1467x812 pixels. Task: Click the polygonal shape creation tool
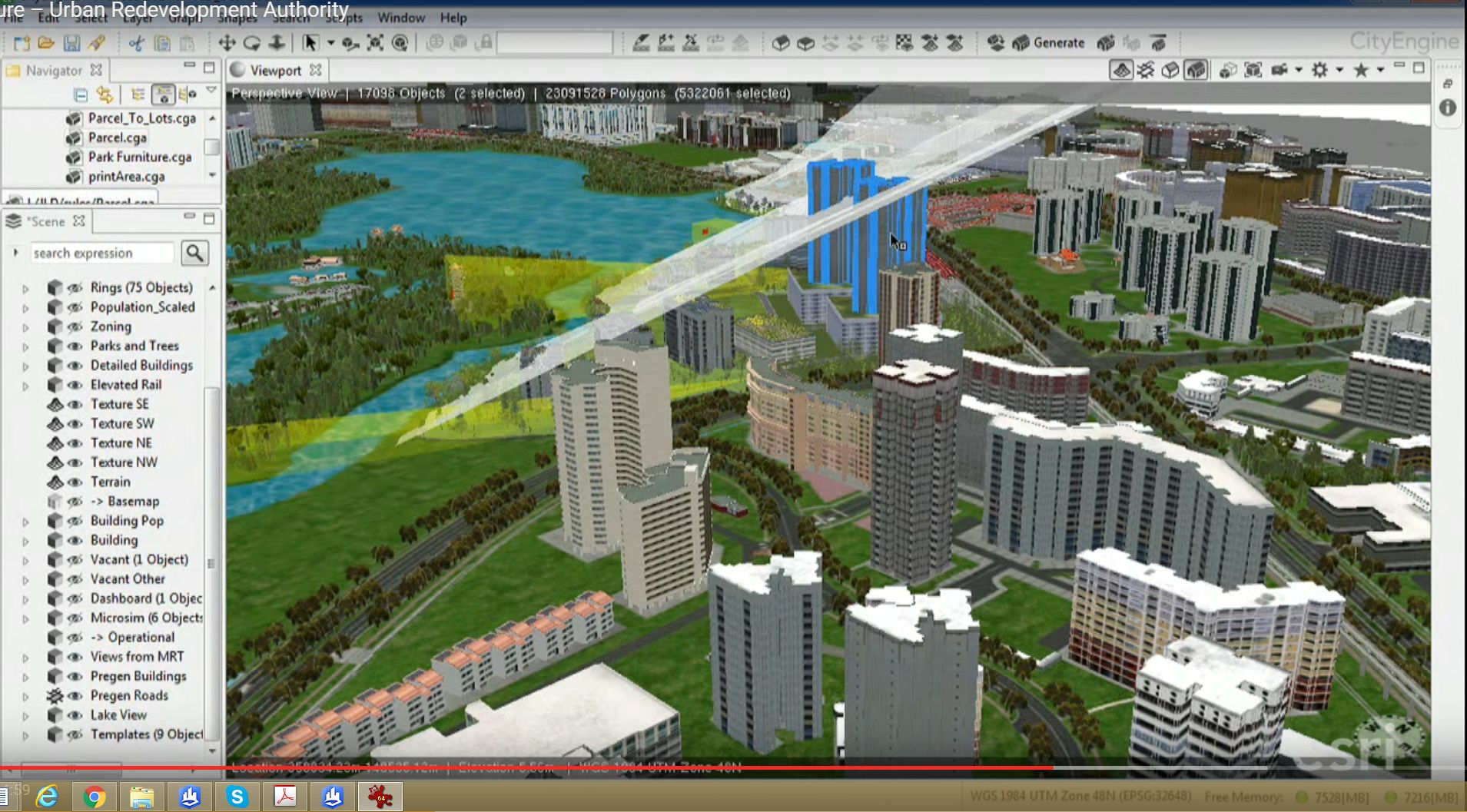[781, 43]
